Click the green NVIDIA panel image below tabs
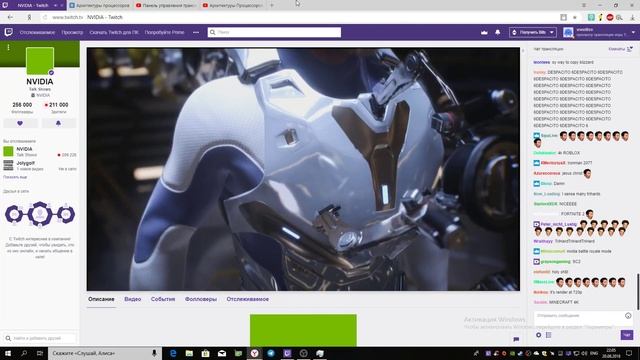 click(303, 330)
